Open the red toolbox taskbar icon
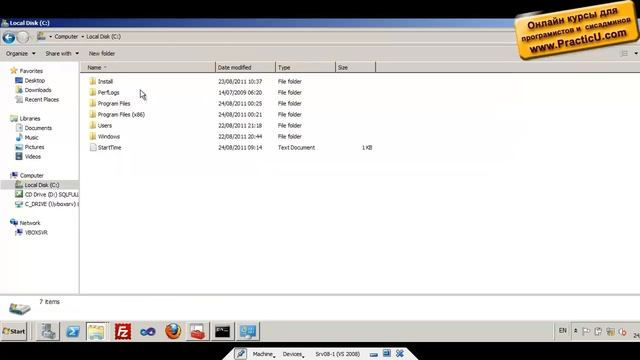 pyautogui.click(x=198, y=331)
